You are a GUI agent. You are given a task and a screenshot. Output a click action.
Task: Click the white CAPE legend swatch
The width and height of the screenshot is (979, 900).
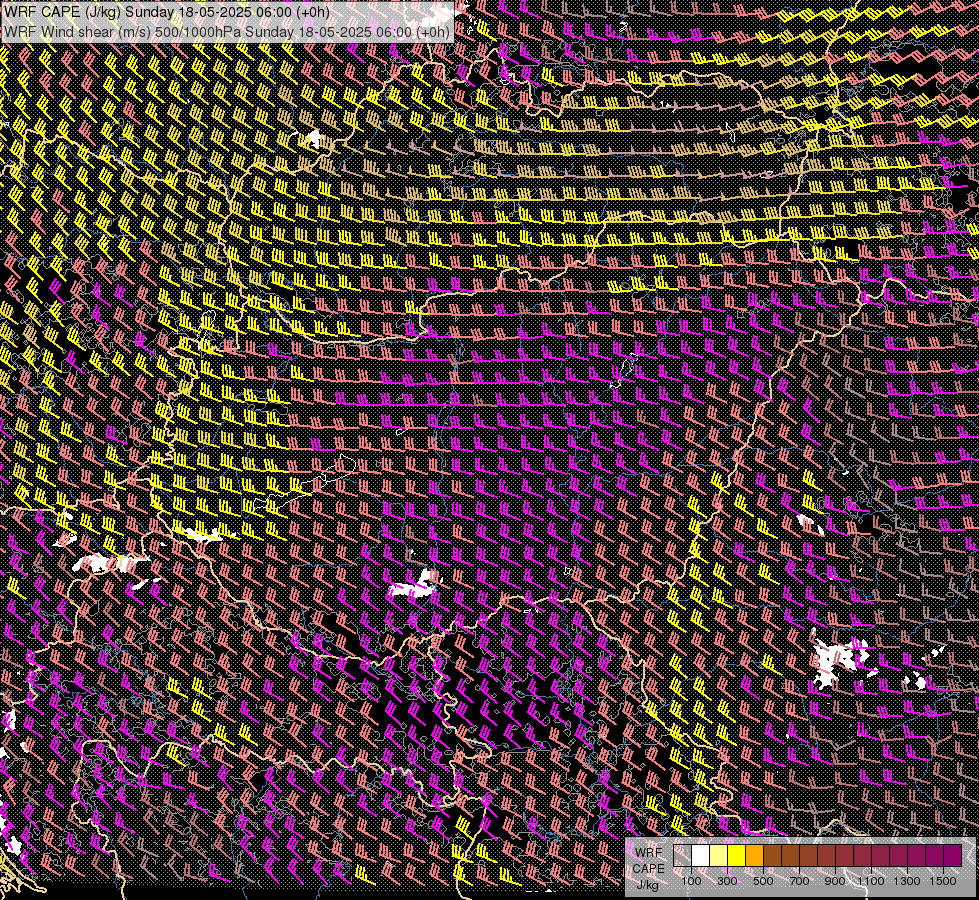(x=701, y=856)
